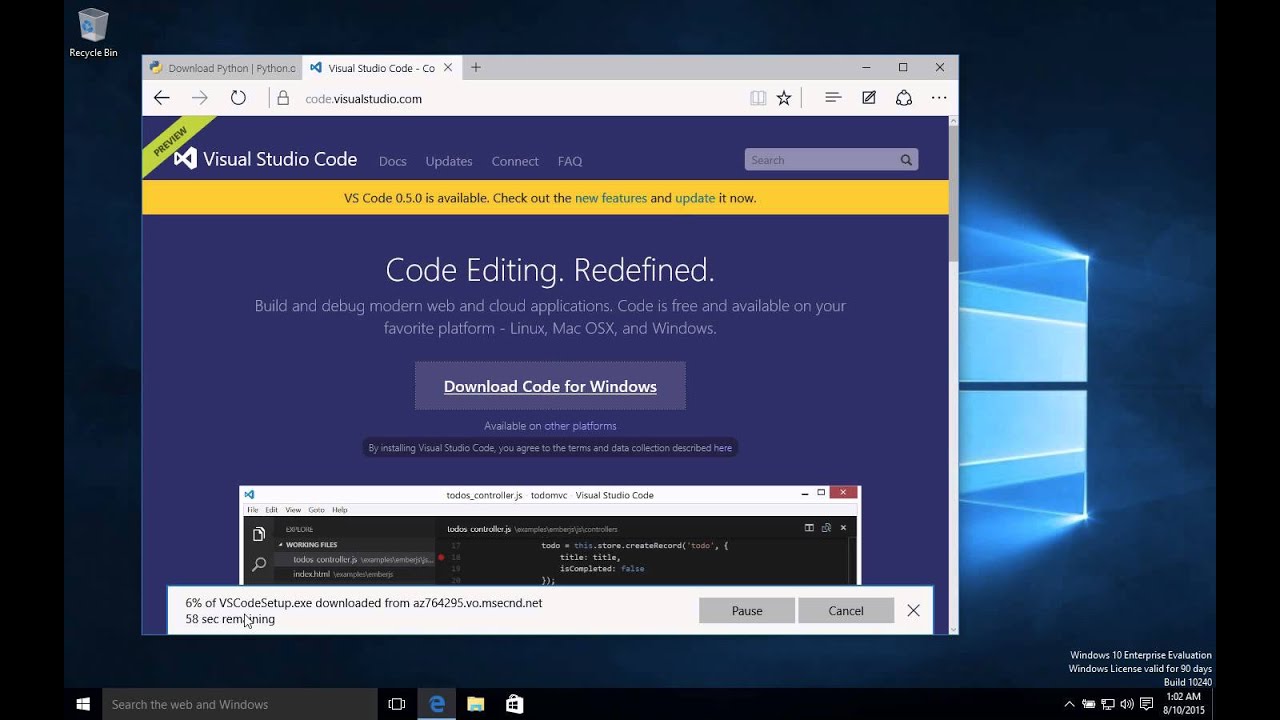Screen dimensions: 1280x720
Task: Open File Explorer from taskbar
Action: (x=475, y=704)
